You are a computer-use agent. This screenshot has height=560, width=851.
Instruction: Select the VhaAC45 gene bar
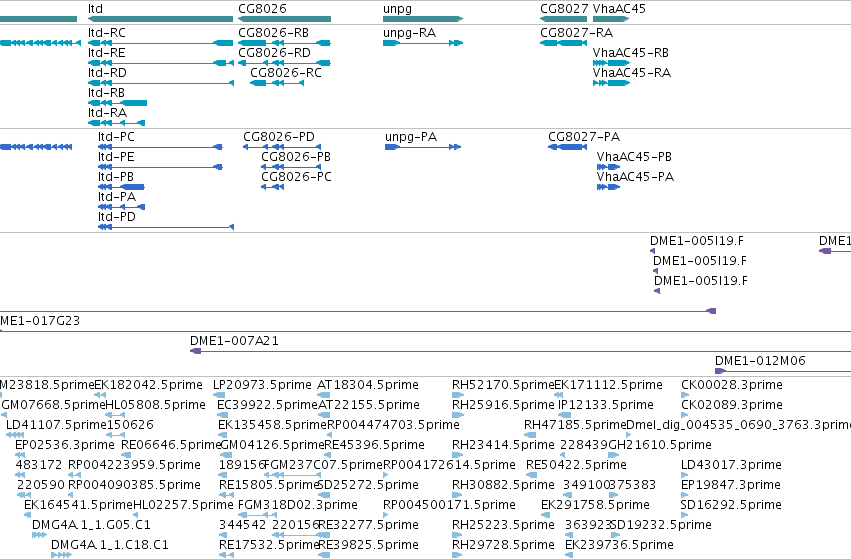pyautogui.click(x=611, y=19)
